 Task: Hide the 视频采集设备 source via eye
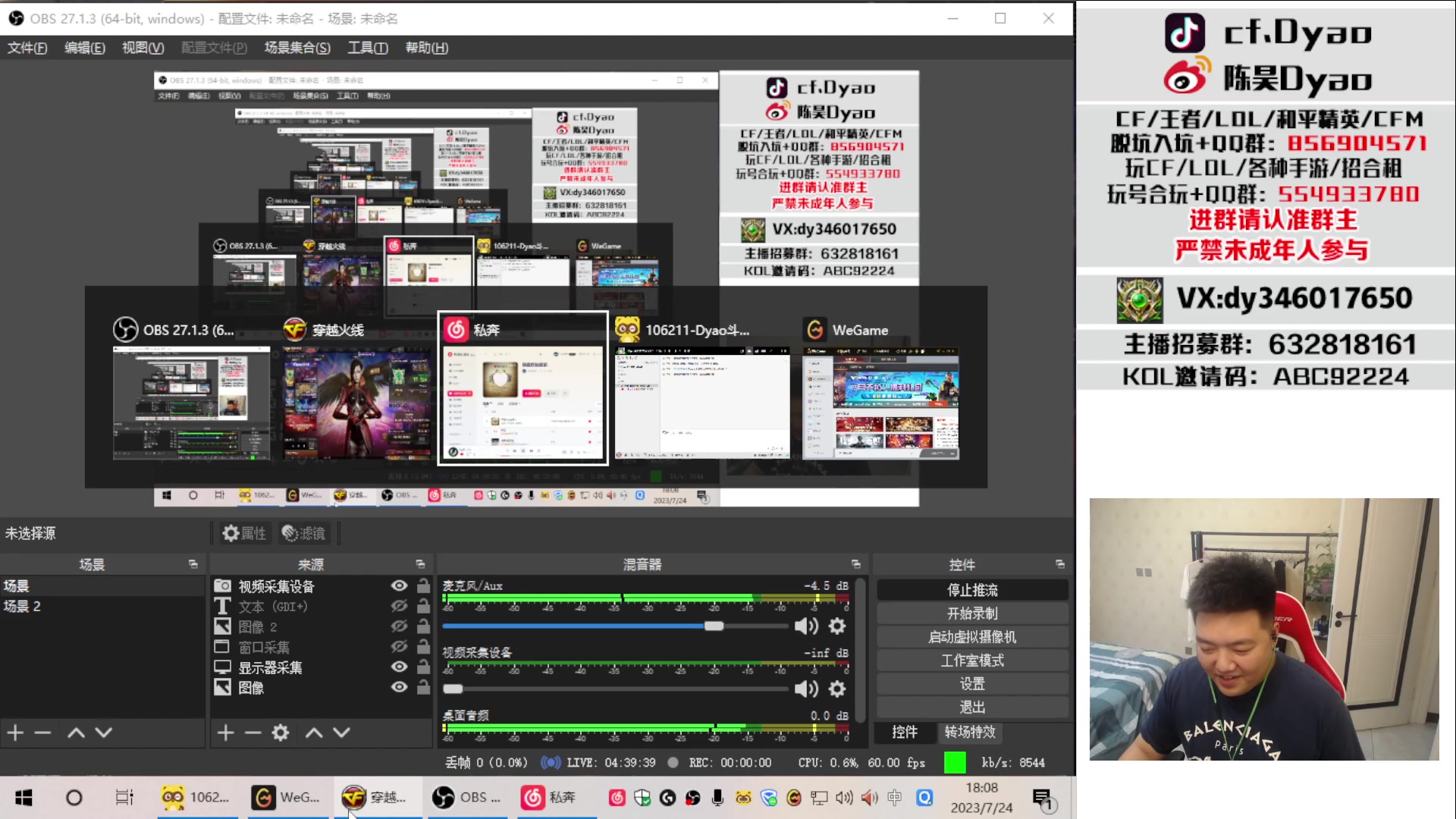click(399, 586)
